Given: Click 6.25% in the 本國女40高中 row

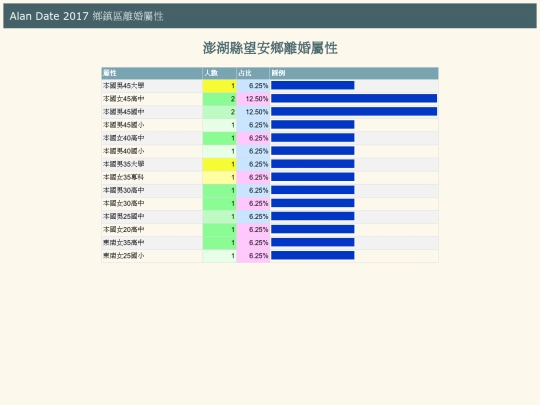Looking at the screenshot, I should point(258,138).
